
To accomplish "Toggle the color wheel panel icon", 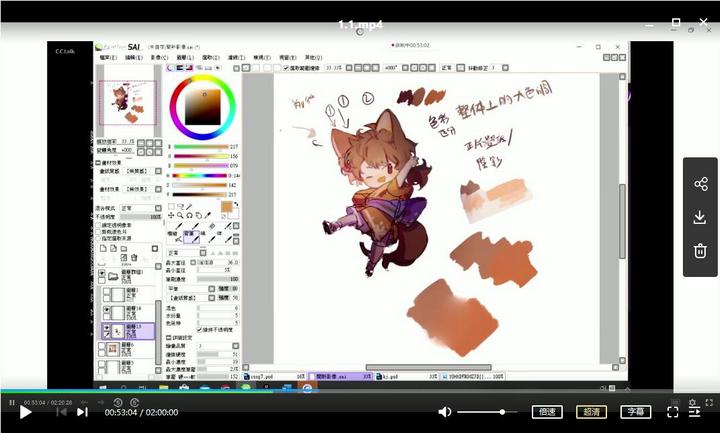I will click(x=170, y=67).
